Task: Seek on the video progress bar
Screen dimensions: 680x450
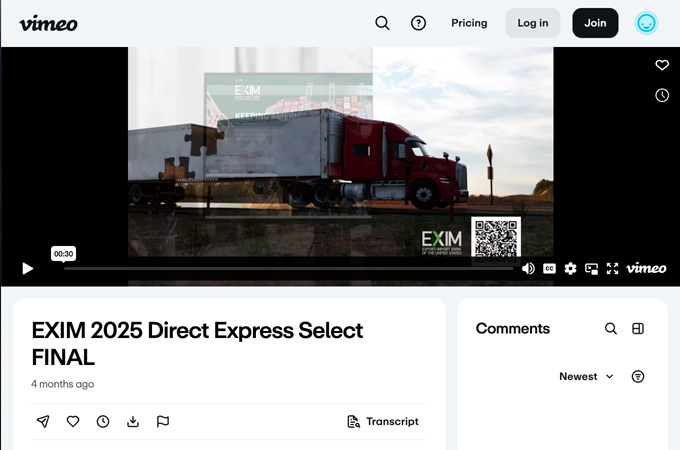Action: coord(288,269)
